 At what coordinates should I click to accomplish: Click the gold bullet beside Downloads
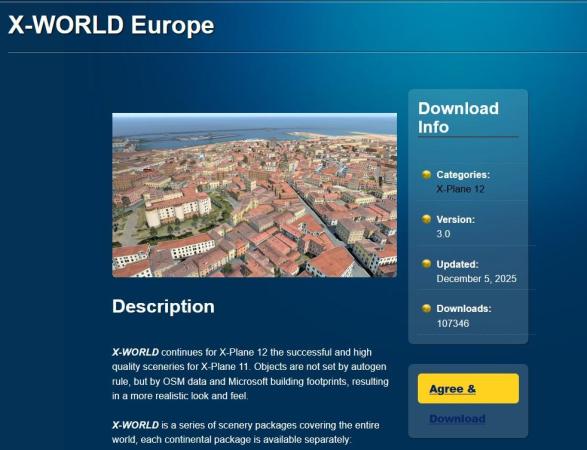(426, 308)
